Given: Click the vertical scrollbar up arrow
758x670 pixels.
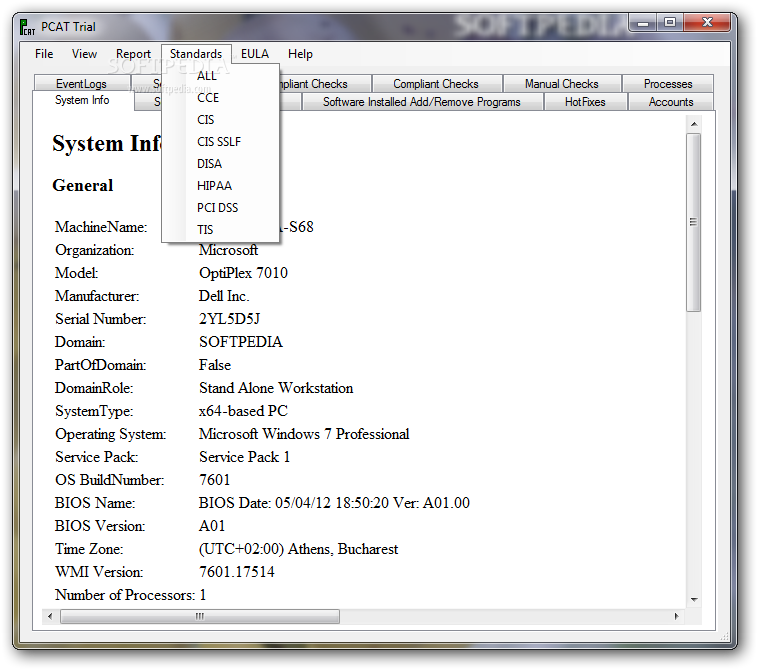Looking at the screenshot, I should pos(694,124).
